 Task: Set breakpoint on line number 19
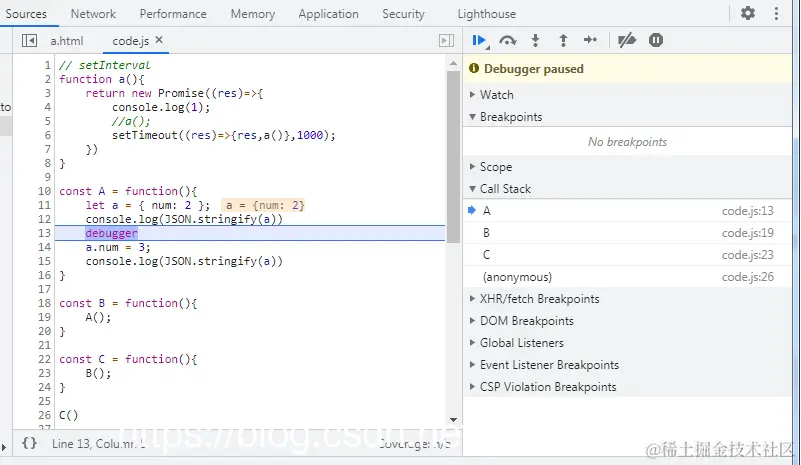[x=44, y=317]
